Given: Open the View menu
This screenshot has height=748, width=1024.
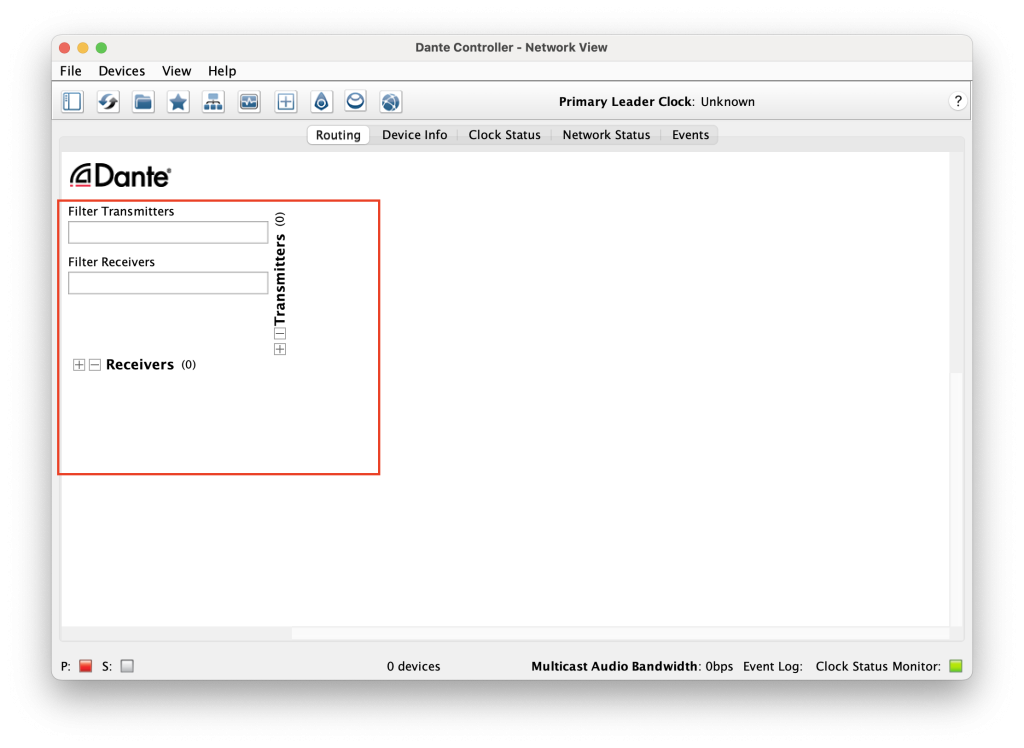Looking at the screenshot, I should point(176,71).
